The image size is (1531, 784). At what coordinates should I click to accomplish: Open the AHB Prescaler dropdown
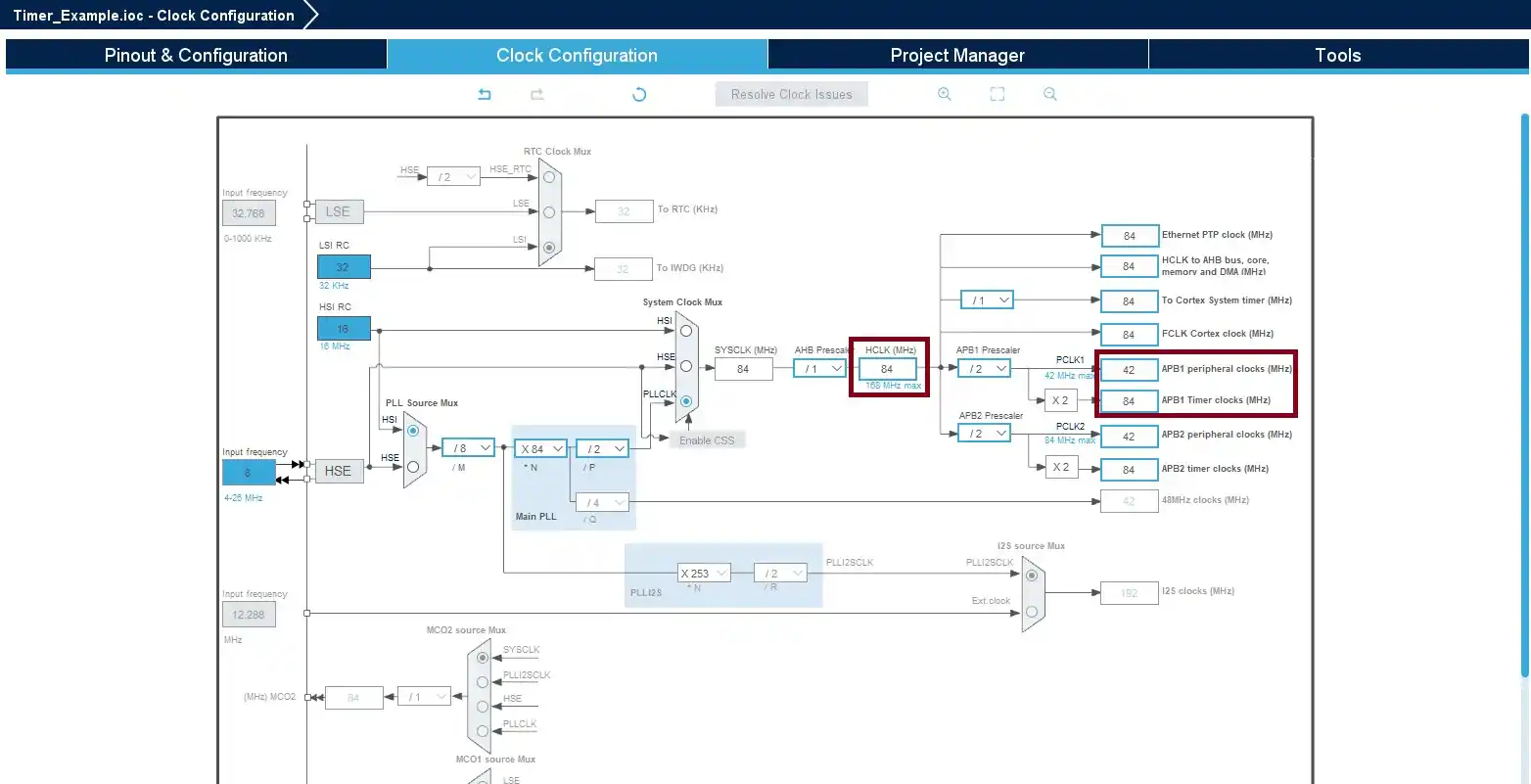pyautogui.click(x=819, y=368)
